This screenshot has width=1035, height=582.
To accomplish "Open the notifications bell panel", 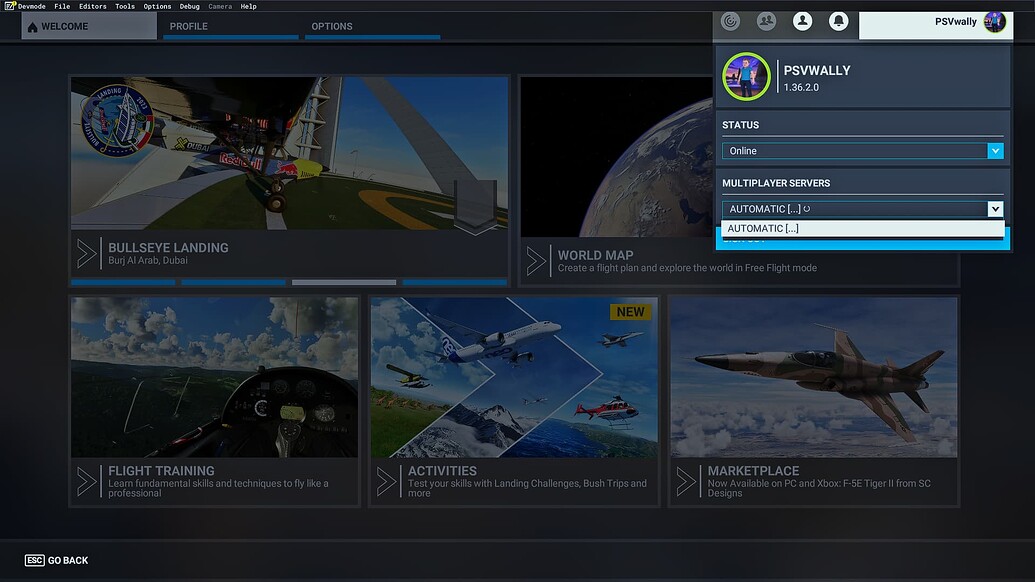I will click(838, 20).
